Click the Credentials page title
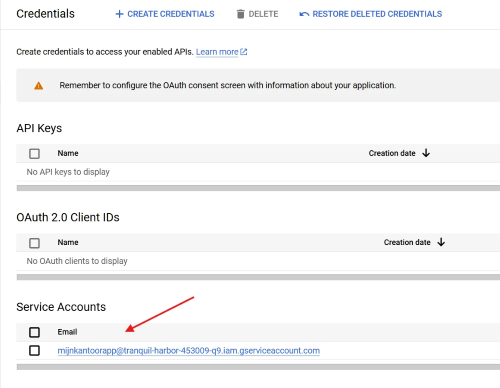 pyautogui.click(x=45, y=14)
